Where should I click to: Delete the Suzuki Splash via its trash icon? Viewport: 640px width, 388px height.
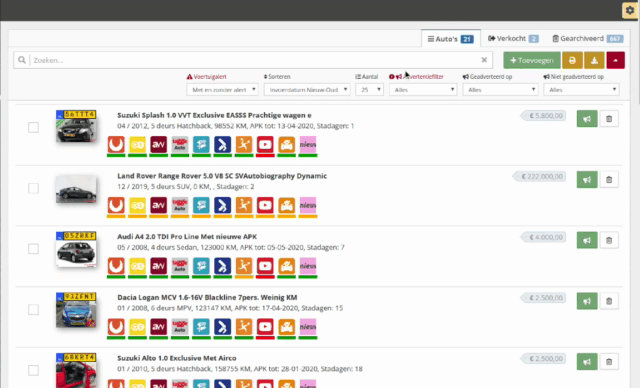pos(609,119)
